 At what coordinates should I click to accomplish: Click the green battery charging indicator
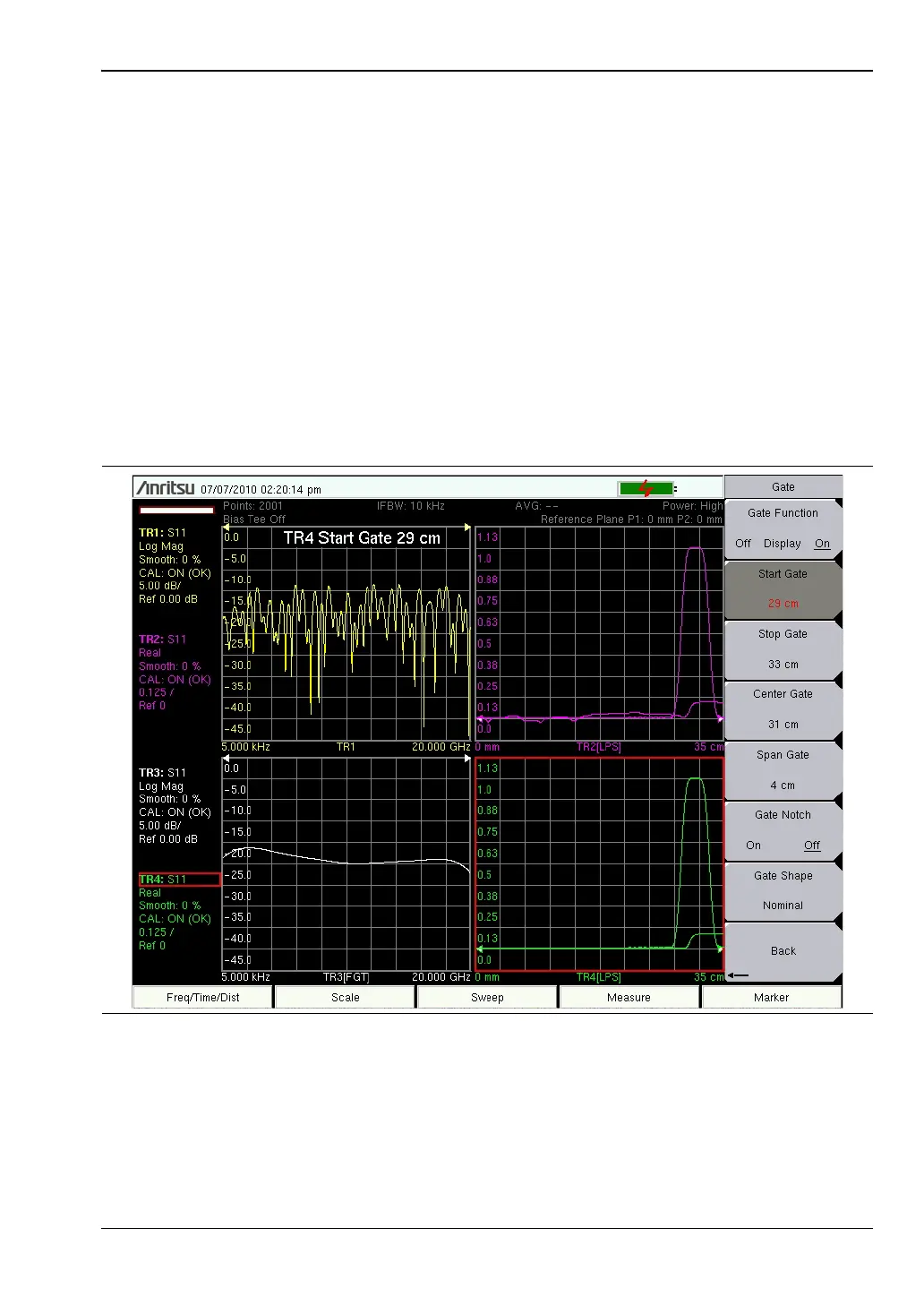pos(645,489)
